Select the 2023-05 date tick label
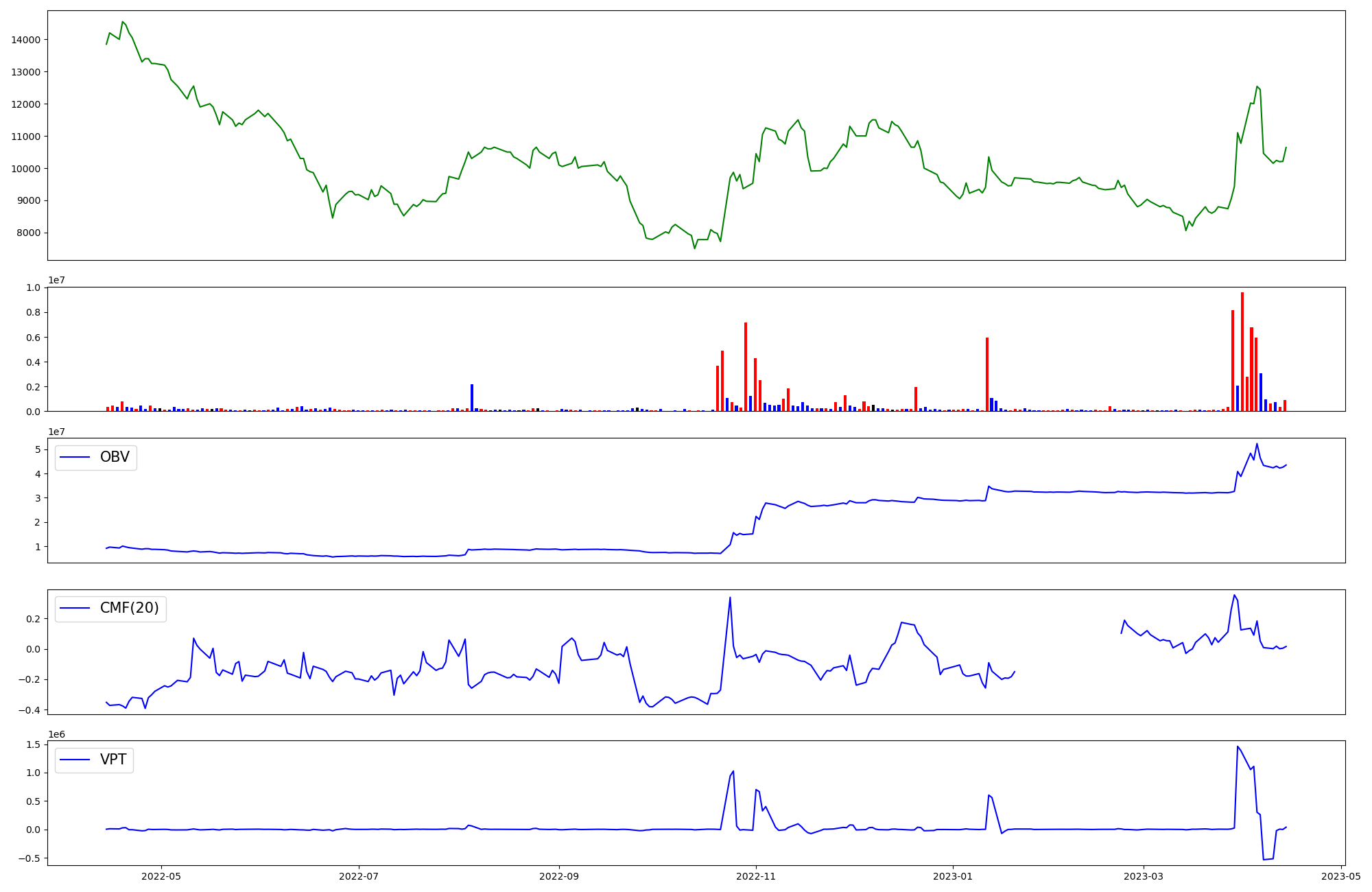The image size is (1372, 892). click(x=1340, y=876)
